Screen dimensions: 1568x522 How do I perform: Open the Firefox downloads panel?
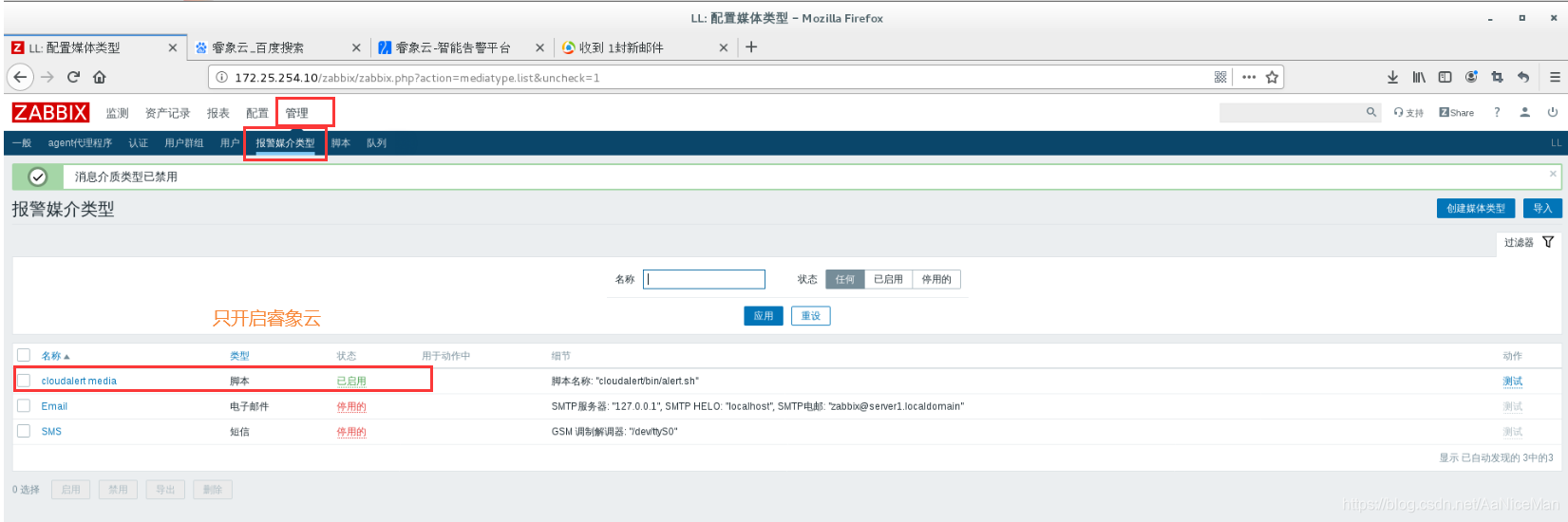[1392, 77]
